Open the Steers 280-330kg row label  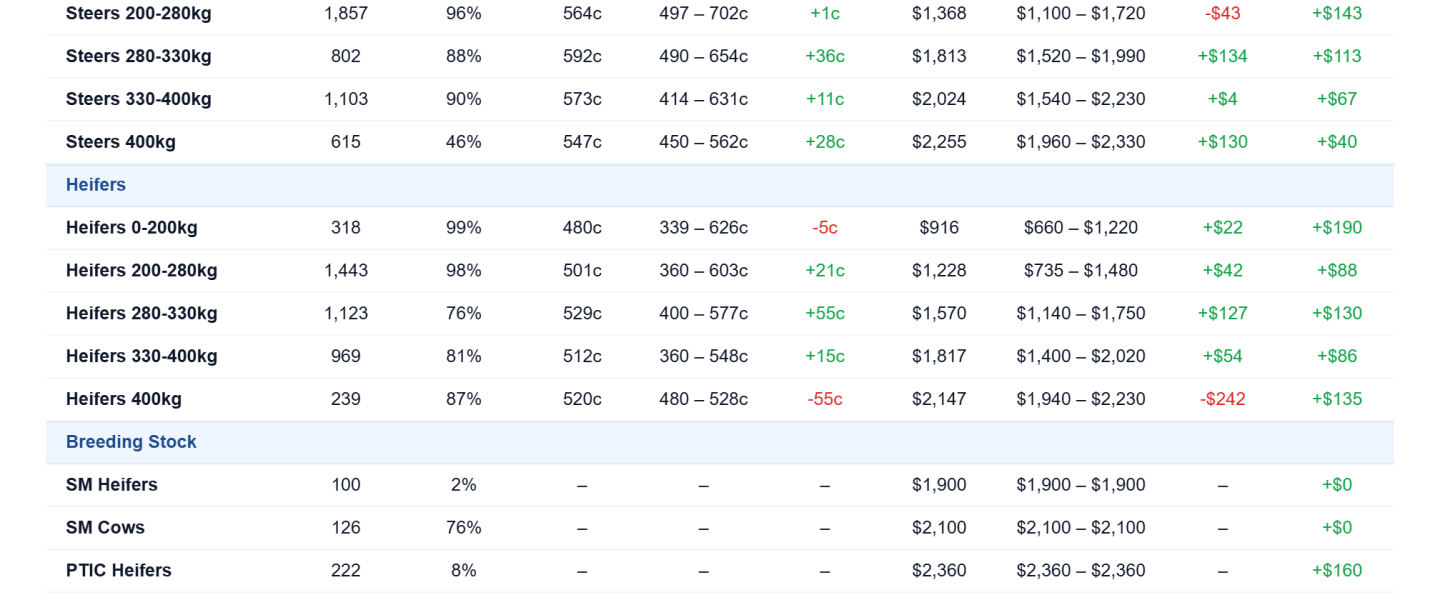coord(139,57)
